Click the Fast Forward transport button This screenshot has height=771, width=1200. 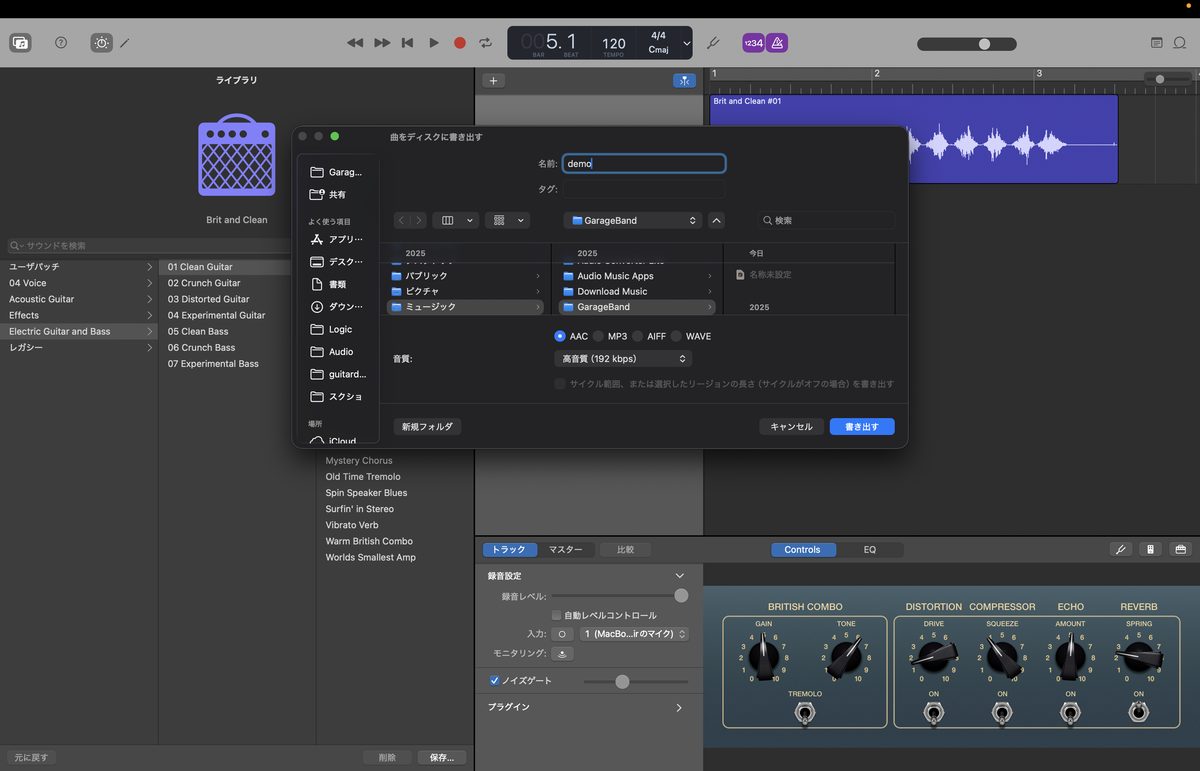click(x=382, y=43)
